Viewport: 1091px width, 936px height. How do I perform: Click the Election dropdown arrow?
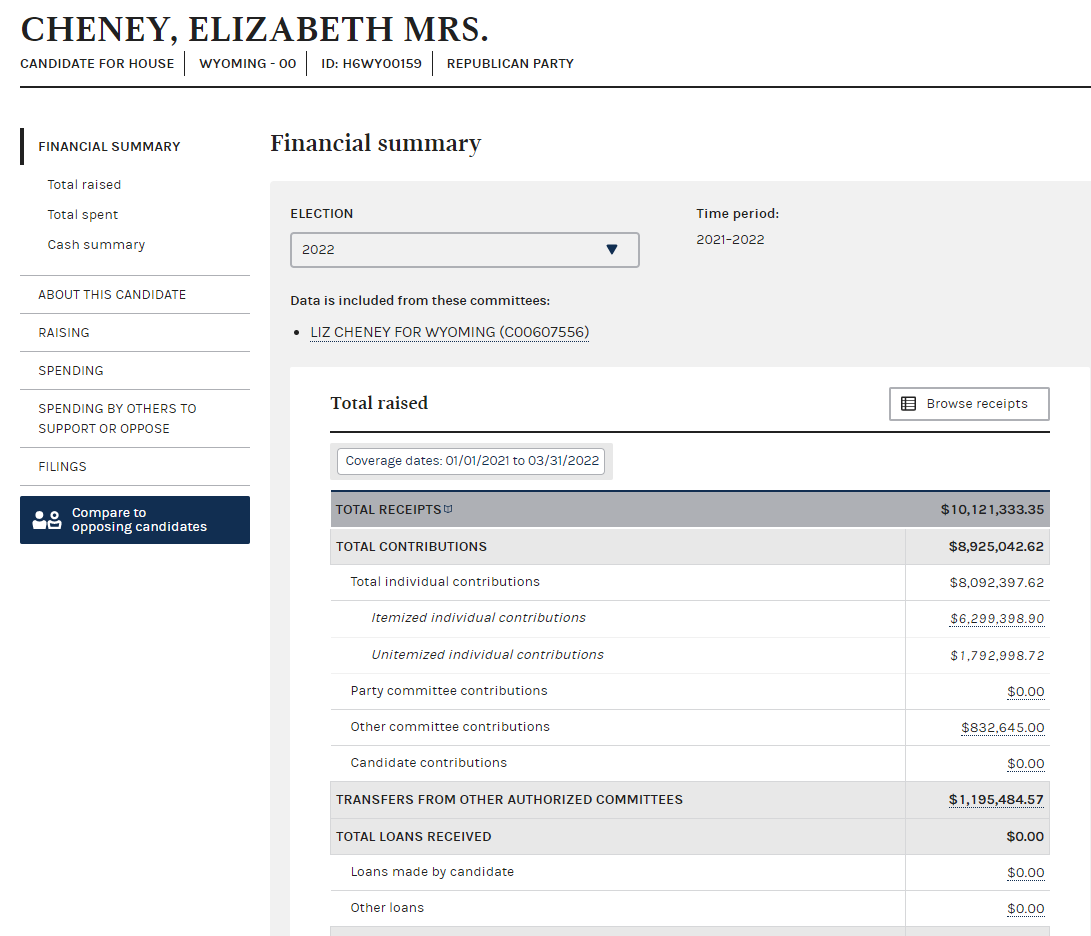(612, 249)
